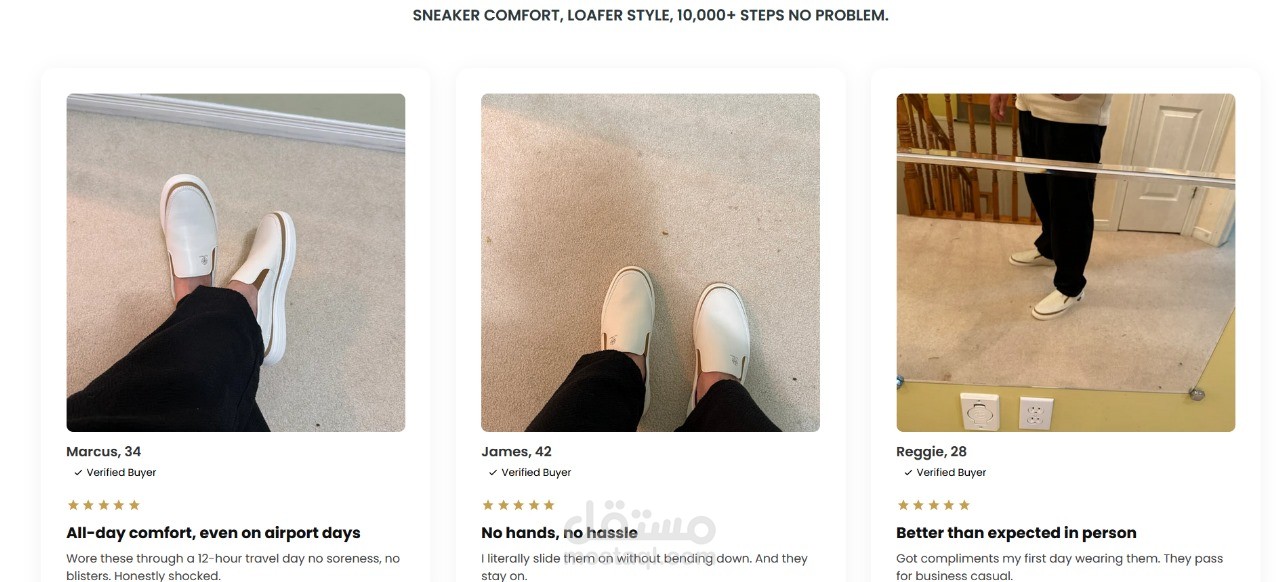Click the five-star rating under James
This screenshot has height=582, width=1280.
click(x=518, y=505)
